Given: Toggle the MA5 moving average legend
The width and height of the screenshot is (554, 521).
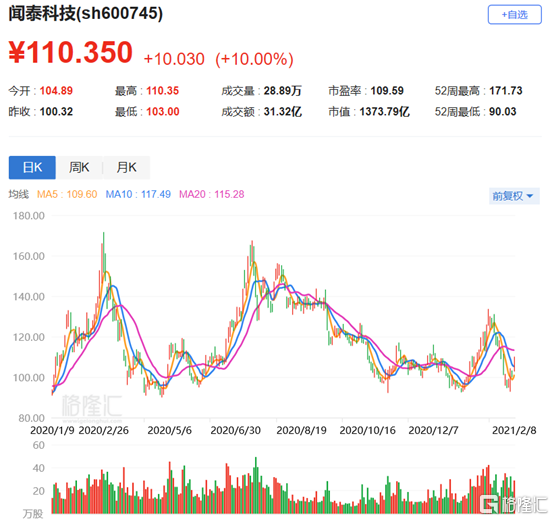Looking at the screenshot, I should click(67, 194).
